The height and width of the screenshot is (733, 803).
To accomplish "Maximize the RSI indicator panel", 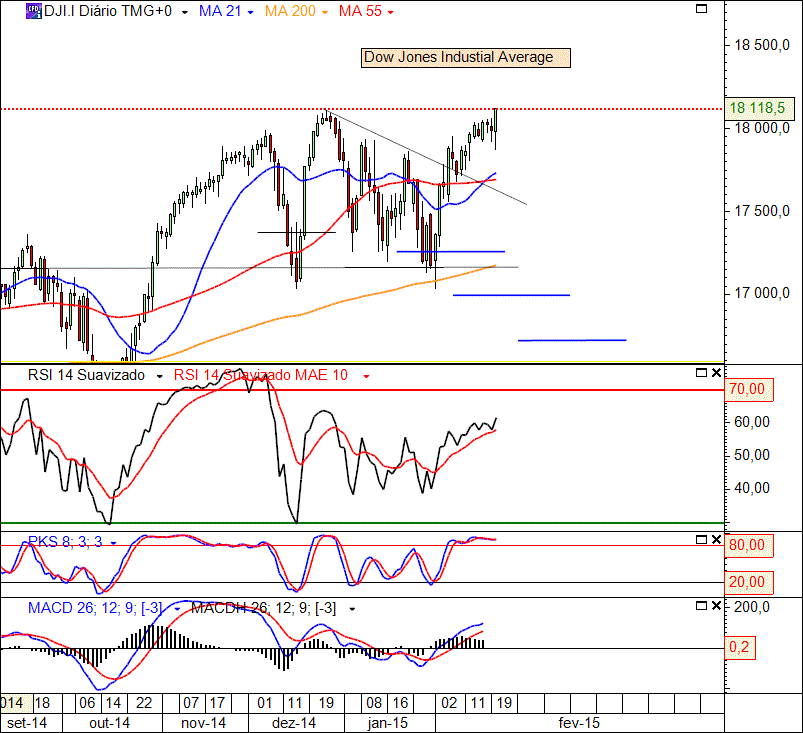I will (702, 372).
